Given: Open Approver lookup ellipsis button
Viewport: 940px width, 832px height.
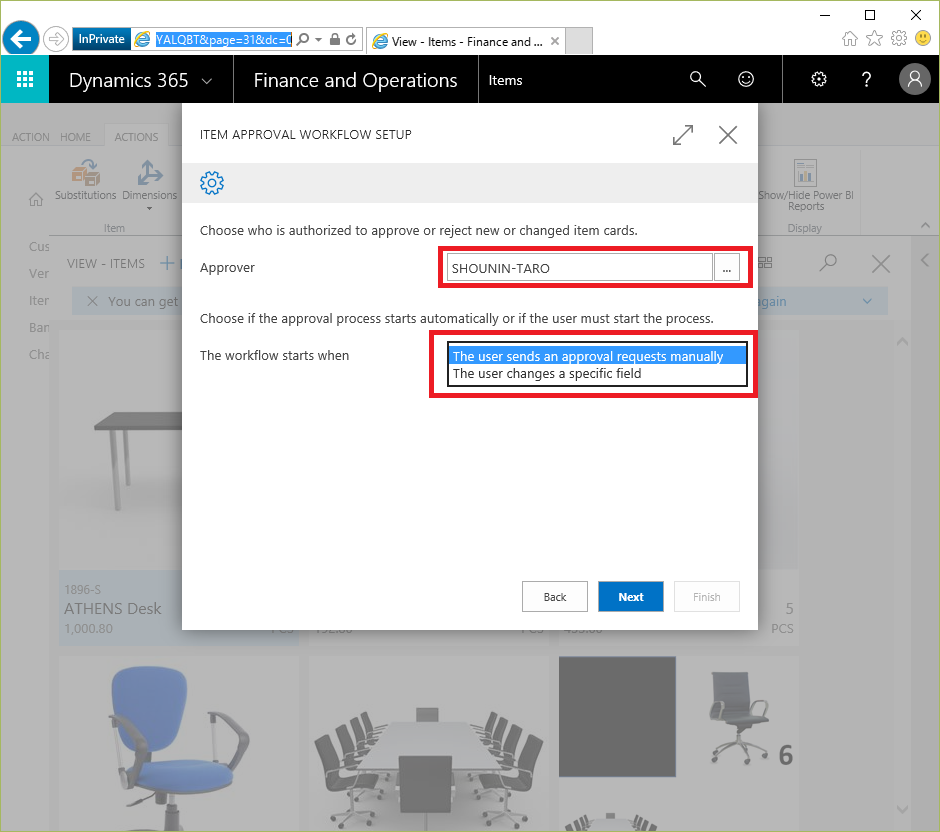Looking at the screenshot, I should tap(727, 268).
